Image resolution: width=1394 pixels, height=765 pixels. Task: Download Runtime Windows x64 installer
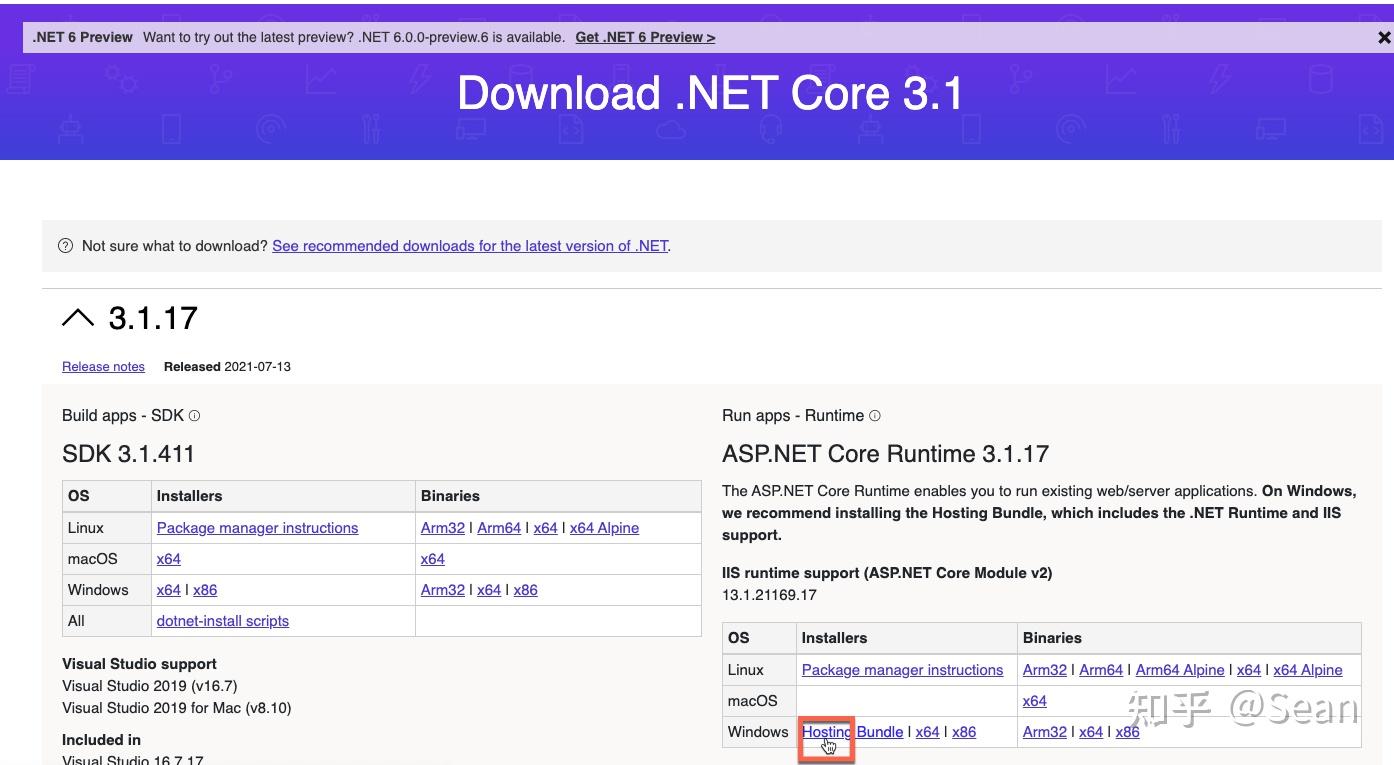[927, 732]
